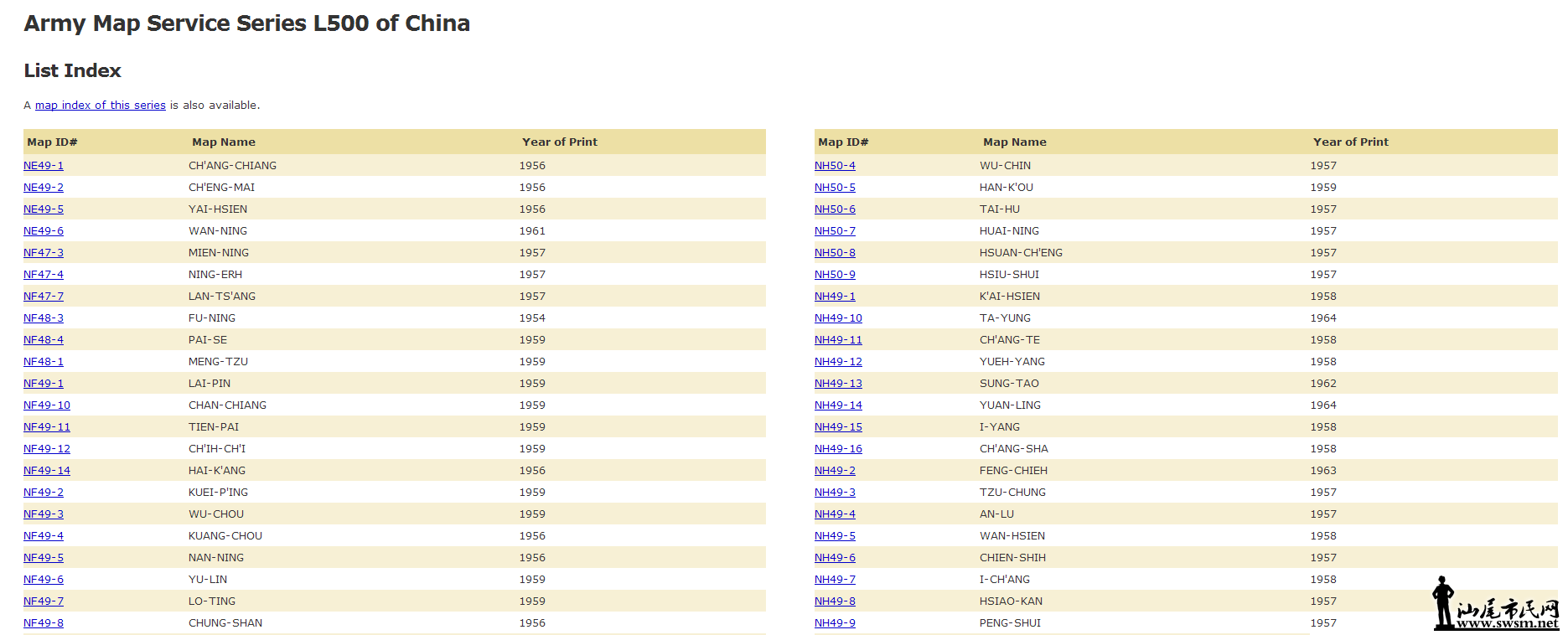The width and height of the screenshot is (1568, 635).
Task: Open the NF49-10 CHAN-CHIANG map
Action: pyautogui.click(x=47, y=405)
